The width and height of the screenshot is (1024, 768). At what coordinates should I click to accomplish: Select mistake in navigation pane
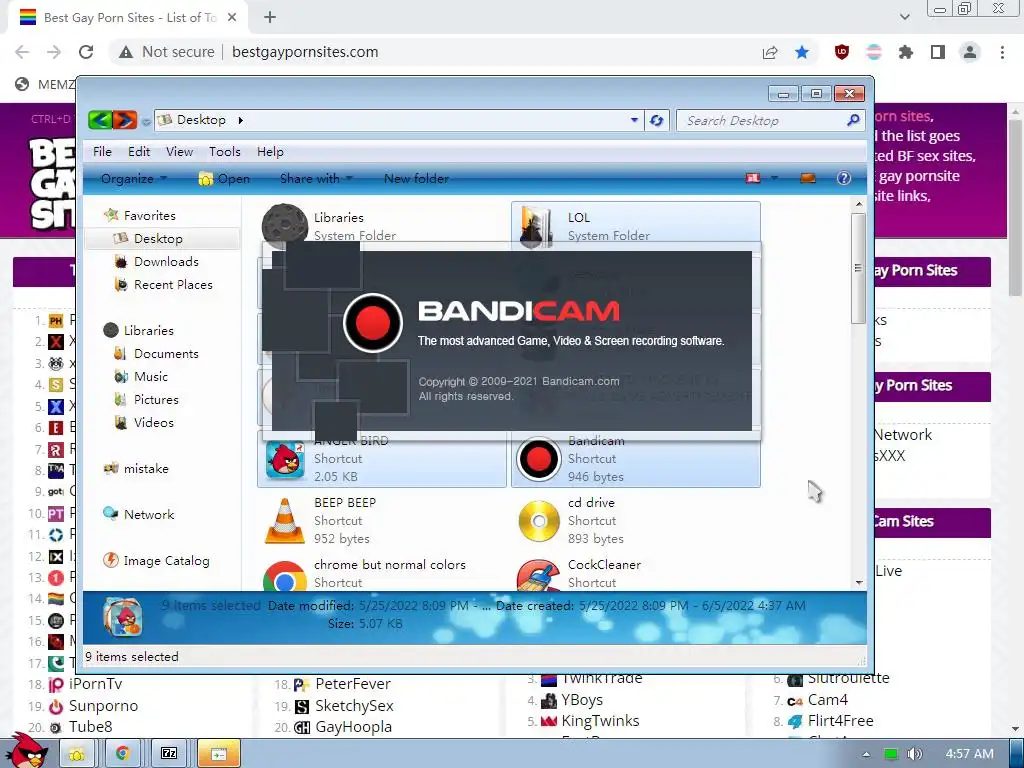point(146,469)
